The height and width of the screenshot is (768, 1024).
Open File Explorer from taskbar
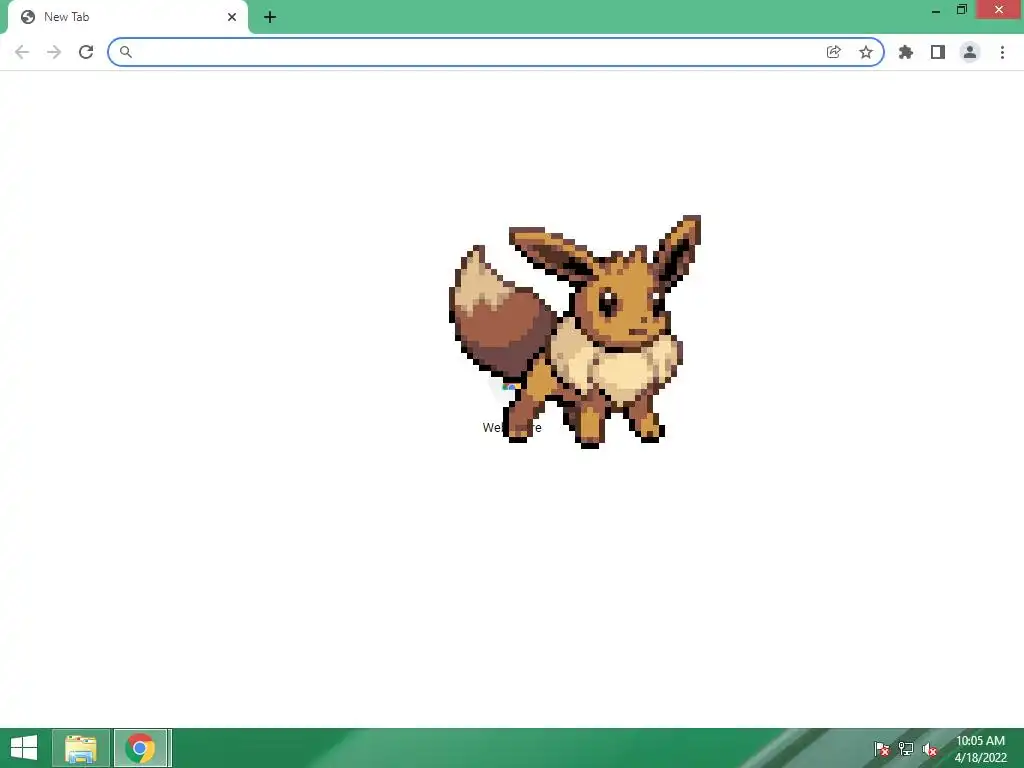[81, 748]
